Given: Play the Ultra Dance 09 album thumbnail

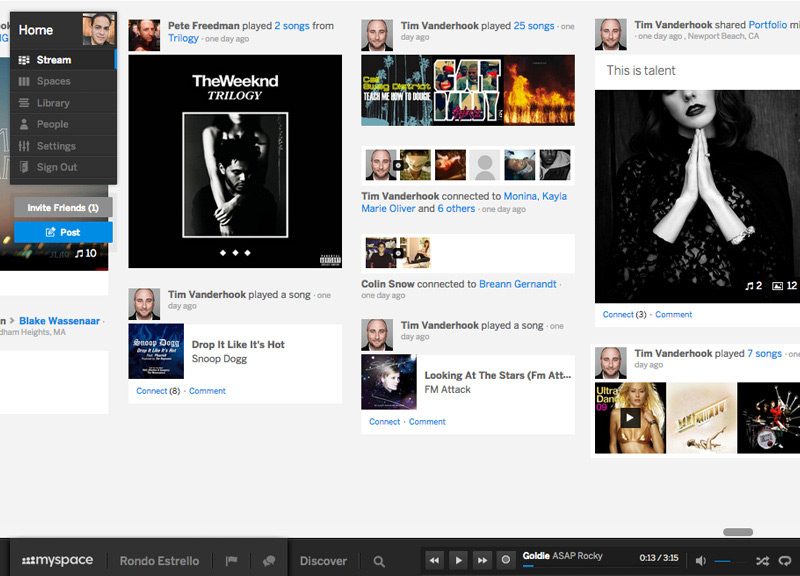Looking at the screenshot, I should pos(630,418).
